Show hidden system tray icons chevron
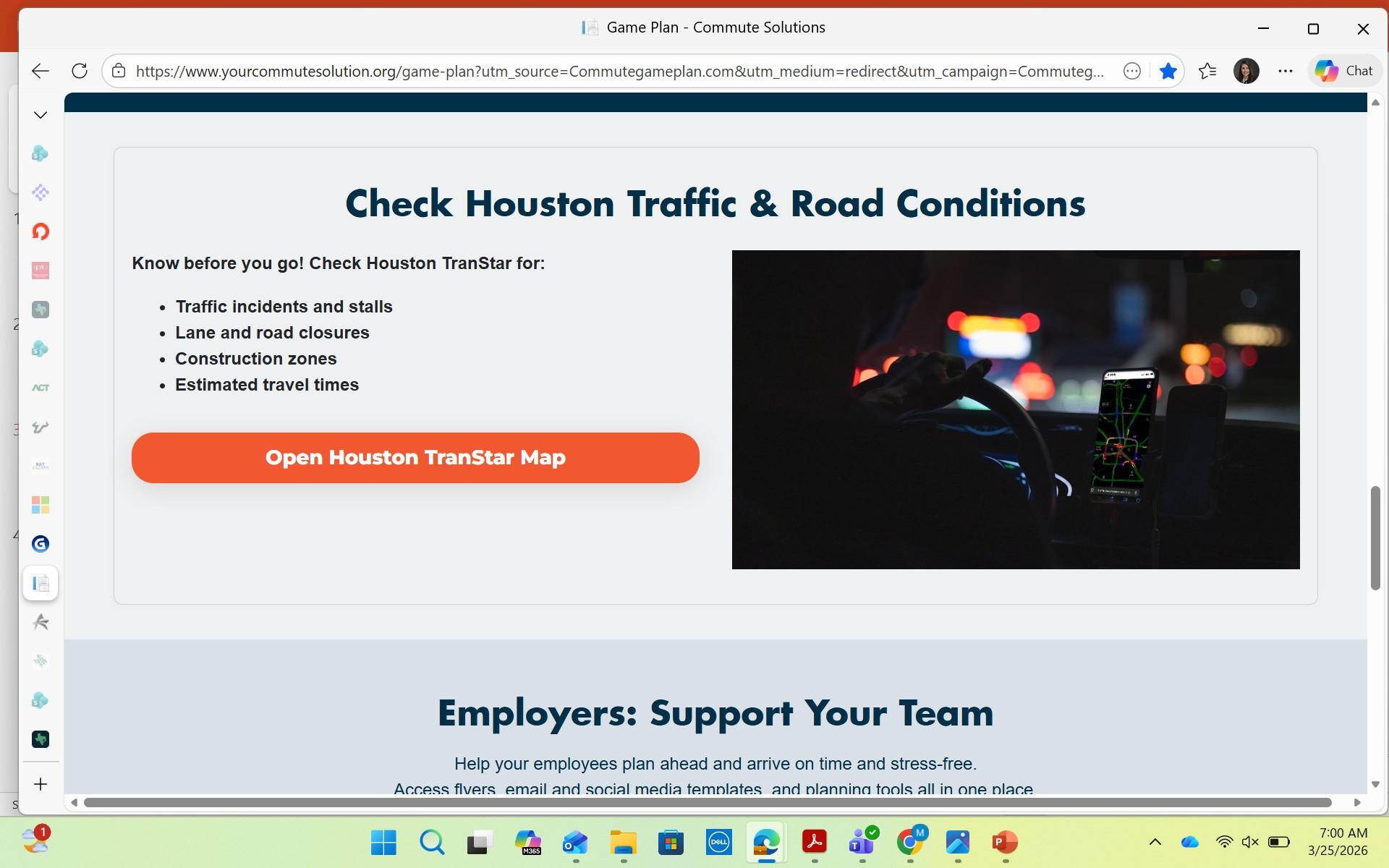1389x868 pixels. [x=1155, y=842]
